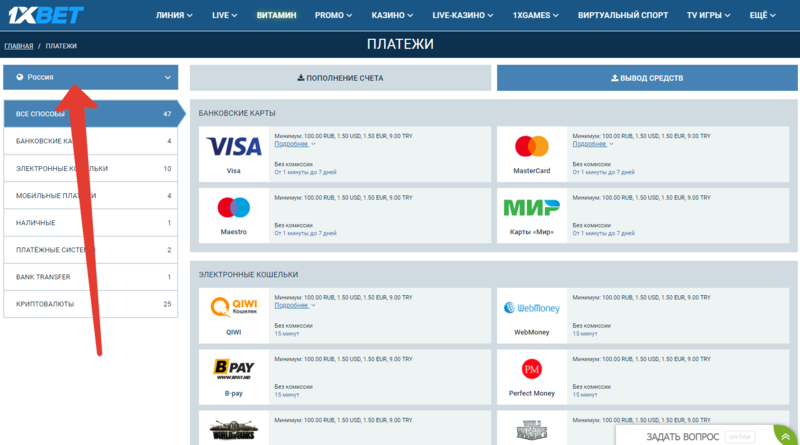The image size is (800, 445).
Task: Open the 1XGAMES menu dropdown
Action: (535, 15)
